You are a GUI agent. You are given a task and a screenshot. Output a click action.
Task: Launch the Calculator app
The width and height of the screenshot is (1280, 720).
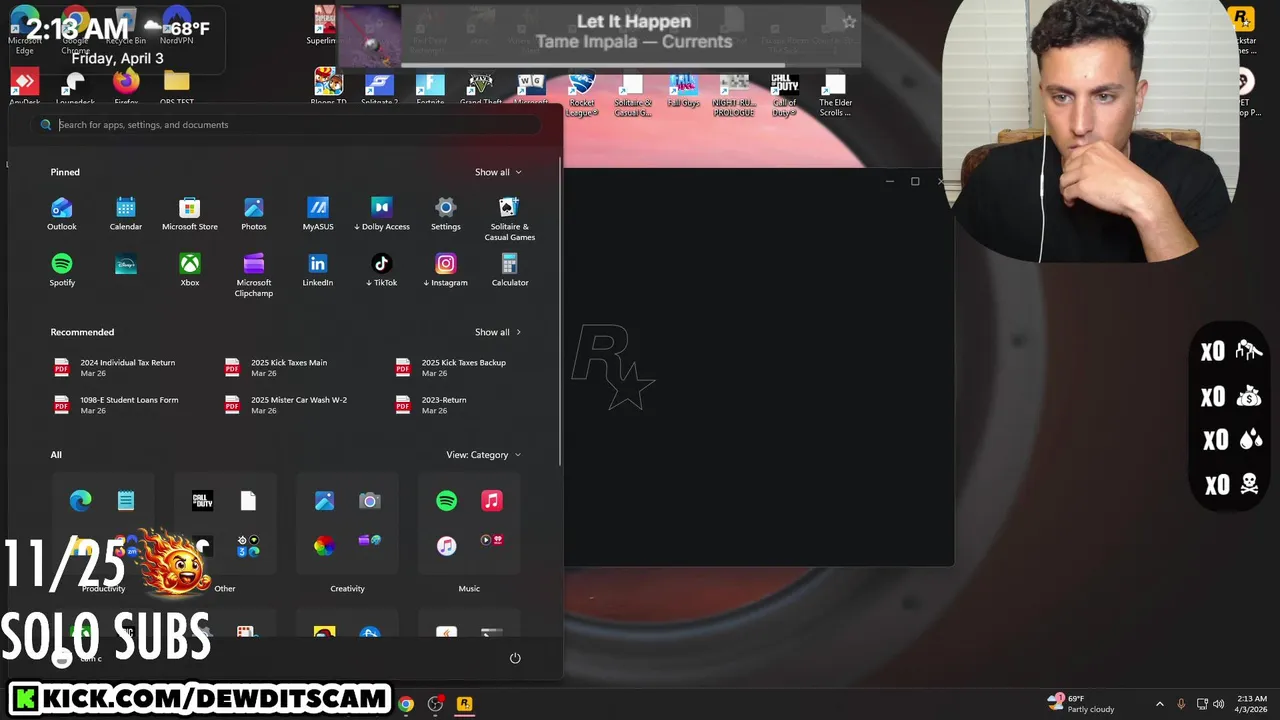pos(509,270)
